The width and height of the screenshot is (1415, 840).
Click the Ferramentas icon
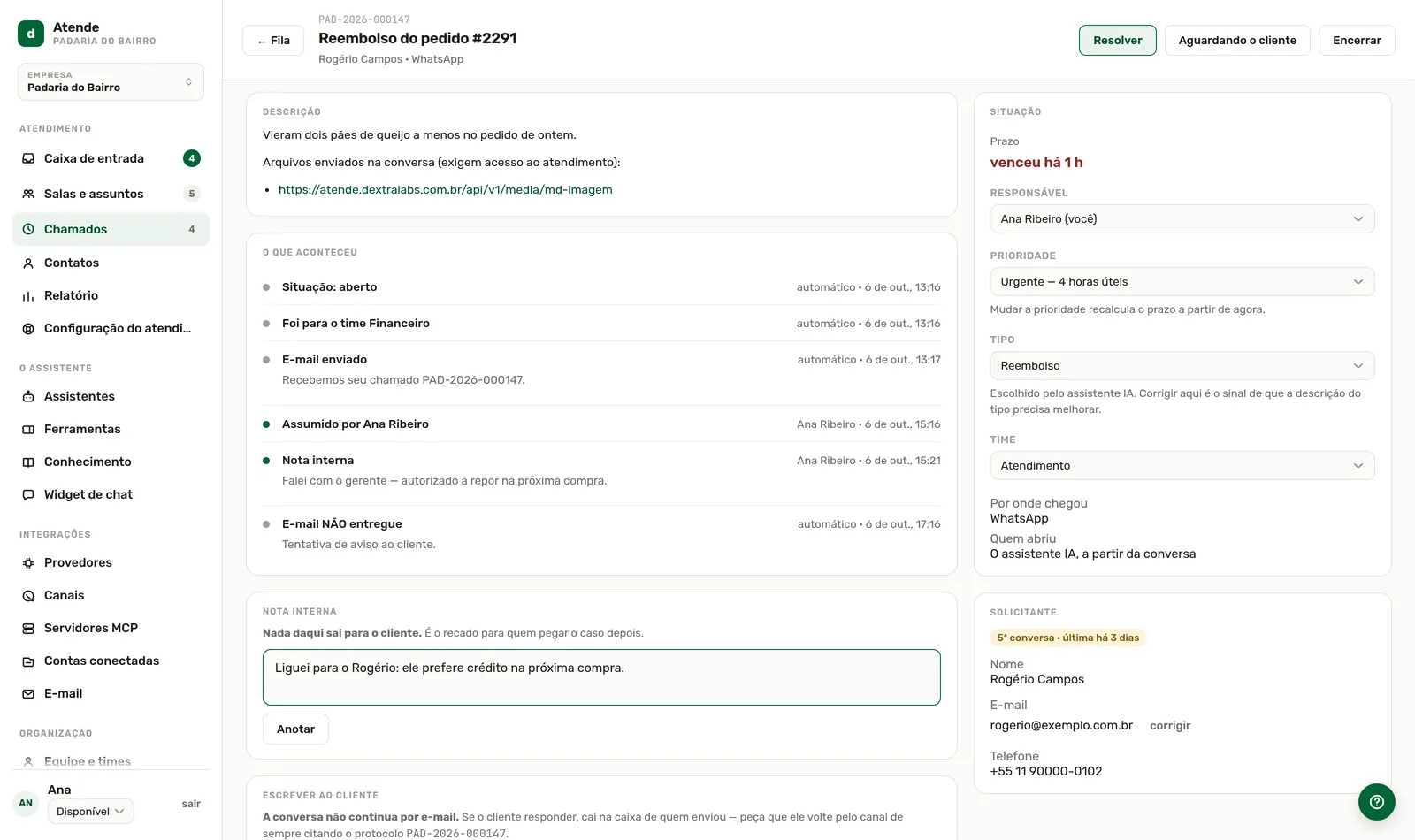pyautogui.click(x=28, y=429)
